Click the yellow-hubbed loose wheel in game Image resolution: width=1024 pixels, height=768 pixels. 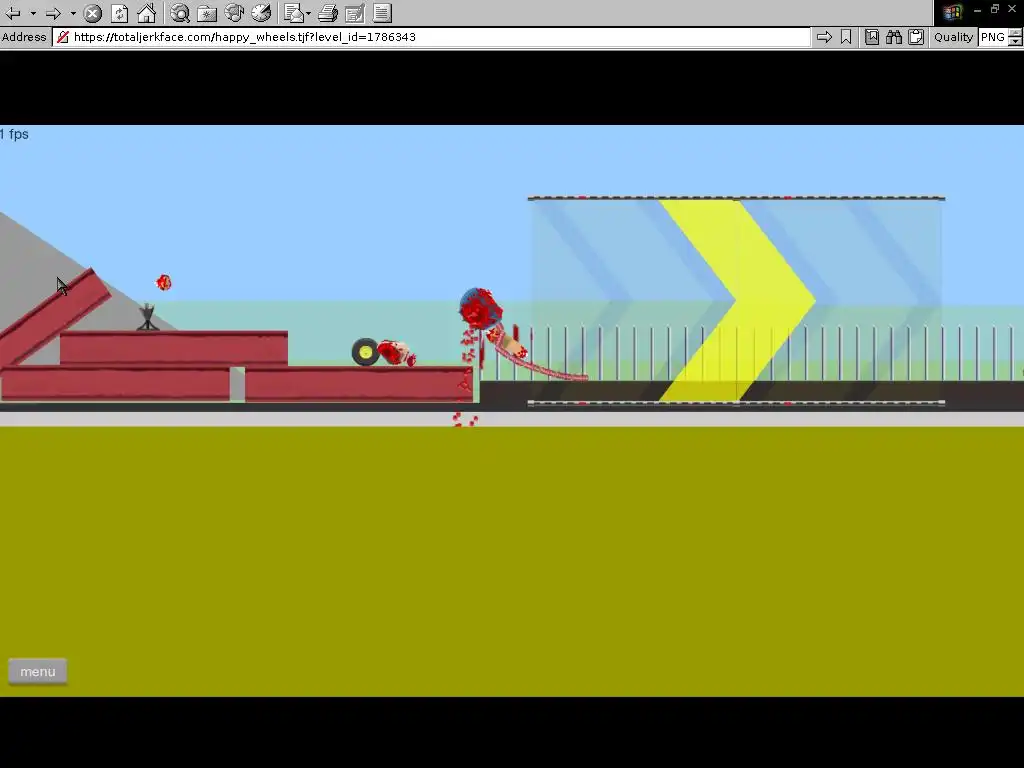coord(366,352)
